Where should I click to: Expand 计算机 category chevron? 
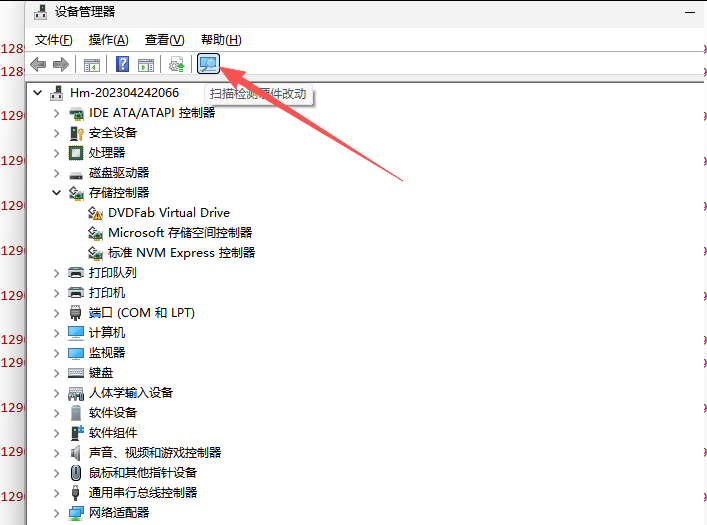[x=56, y=333]
